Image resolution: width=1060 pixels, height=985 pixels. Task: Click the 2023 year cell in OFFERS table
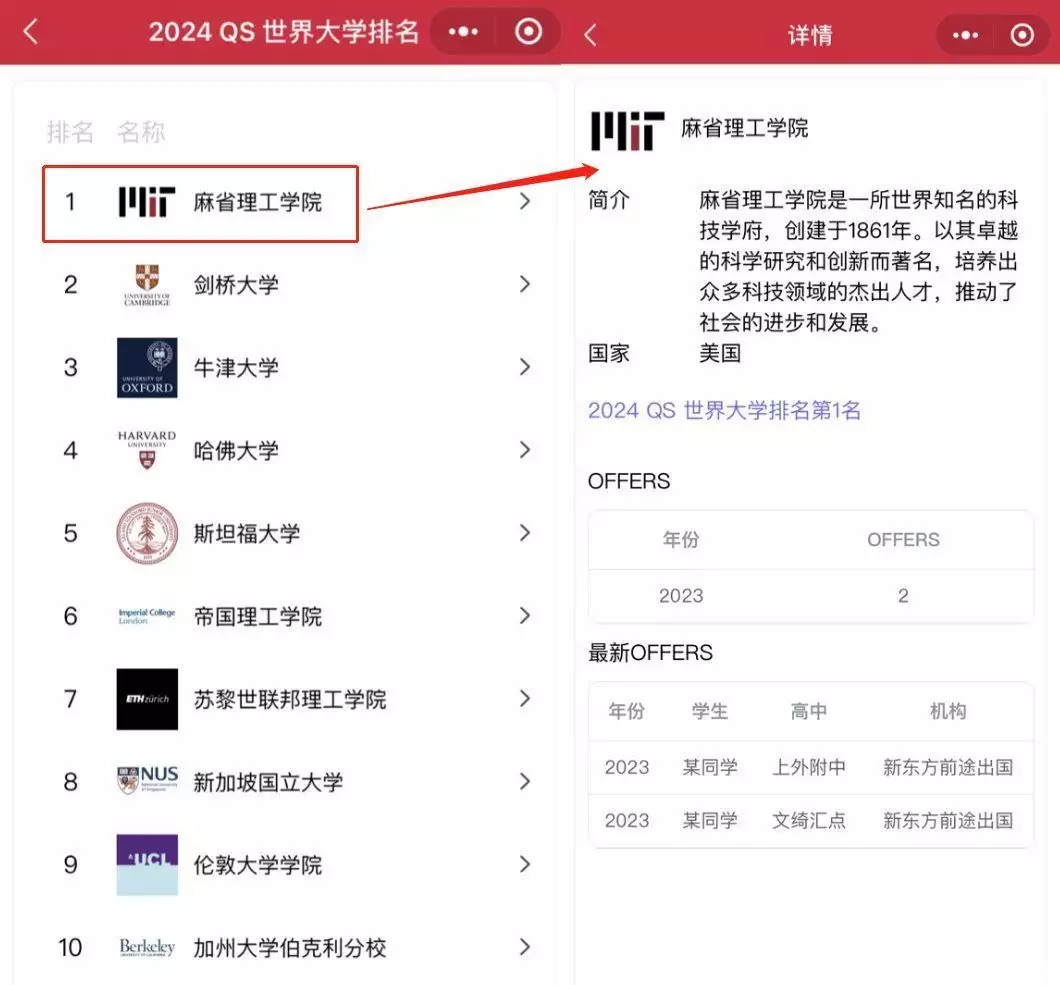681,596
